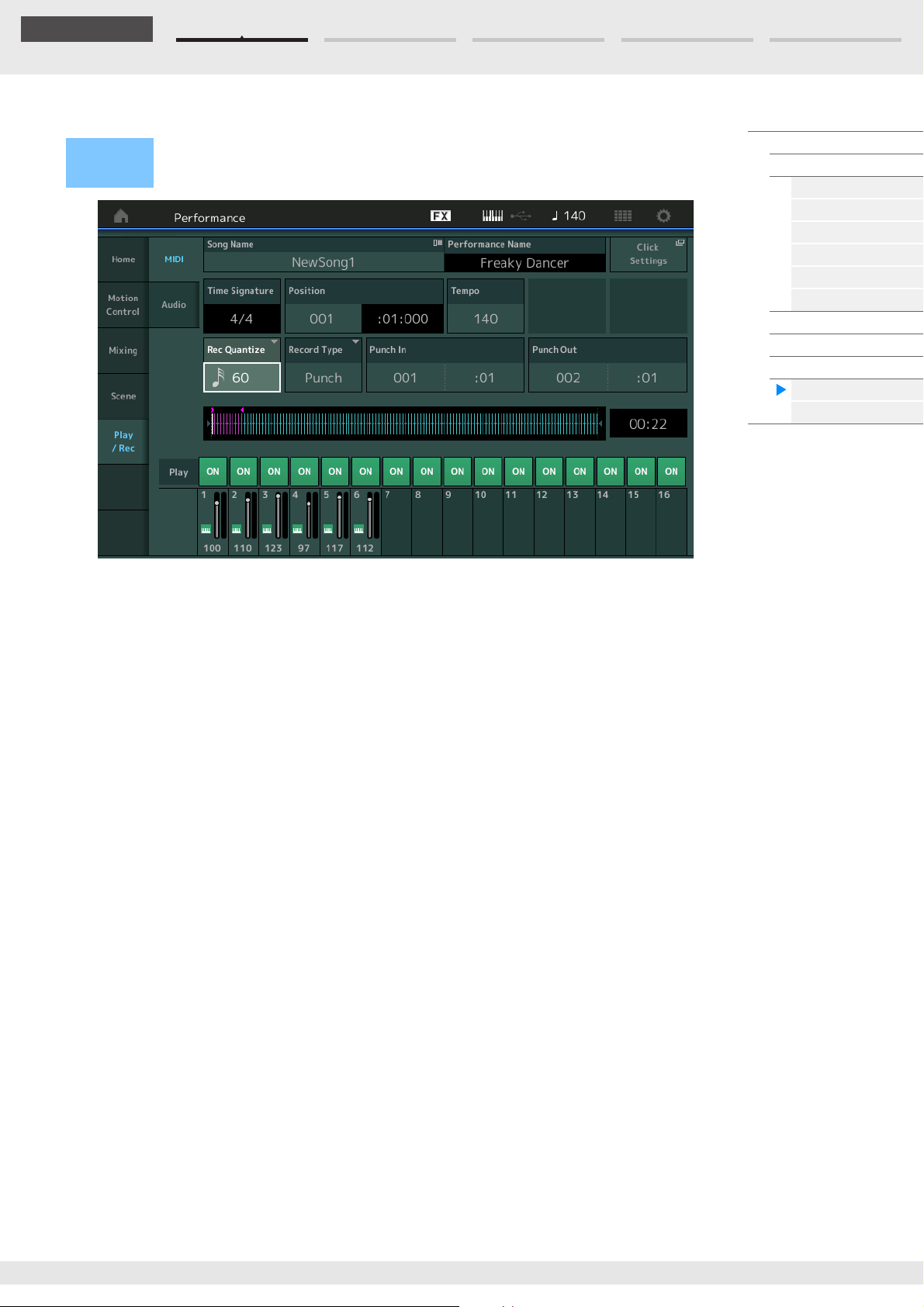Open the Rec Quantize 60 value box

[242, 378]
